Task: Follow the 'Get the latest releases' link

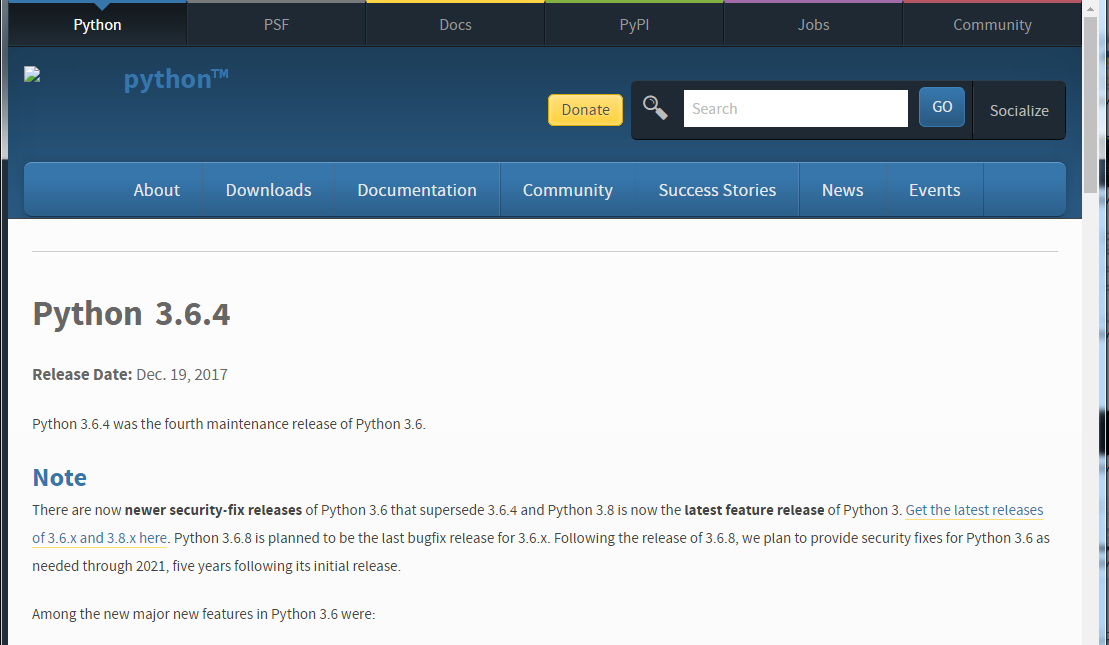Action: [x=974, y=510]
